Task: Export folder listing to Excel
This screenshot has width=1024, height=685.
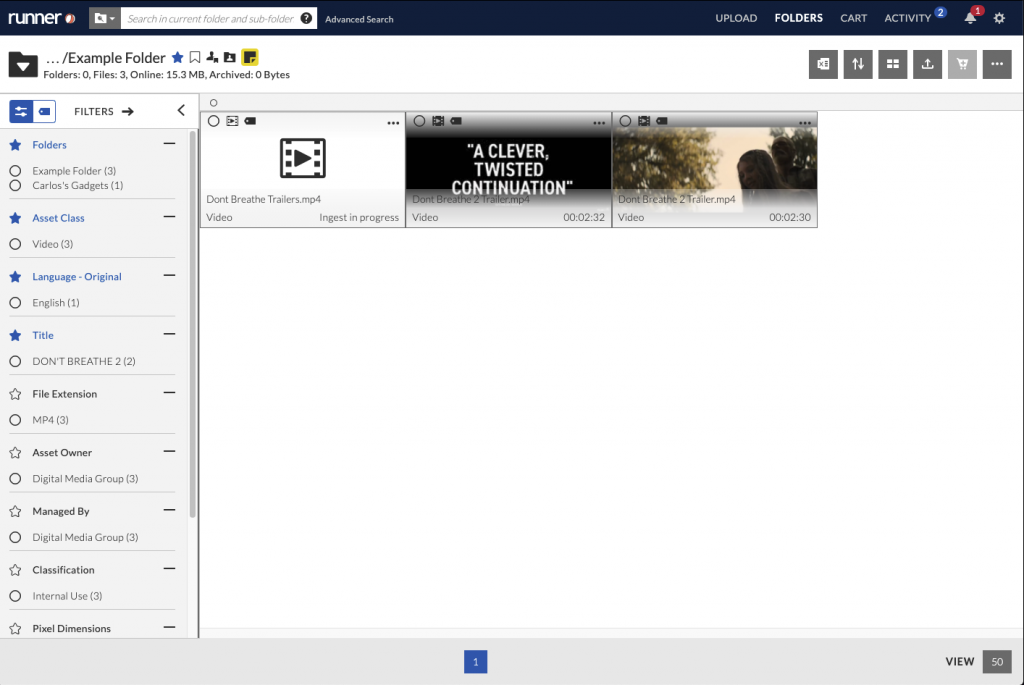Action: (x=823, y=64)
